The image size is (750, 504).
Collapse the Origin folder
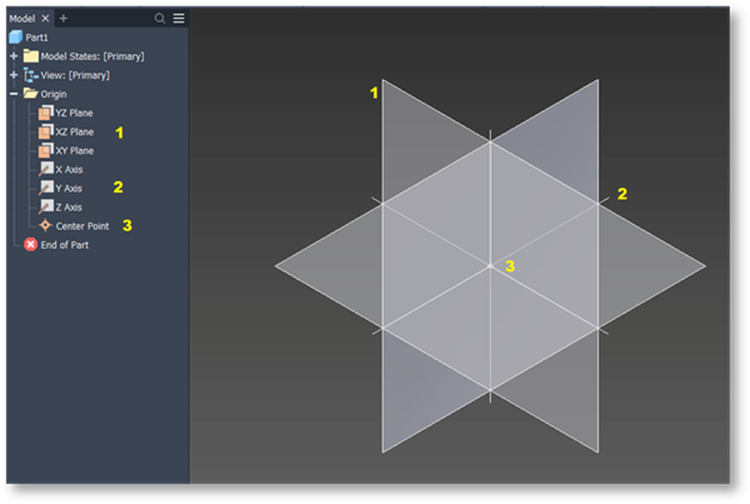tap(13, 94)
